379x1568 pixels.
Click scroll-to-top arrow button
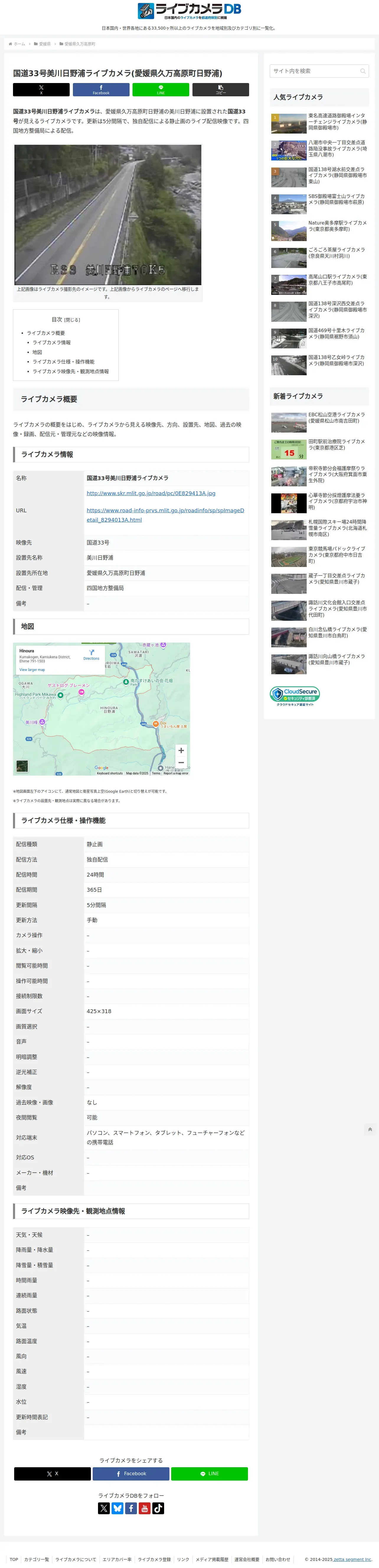click(369, 1129)
